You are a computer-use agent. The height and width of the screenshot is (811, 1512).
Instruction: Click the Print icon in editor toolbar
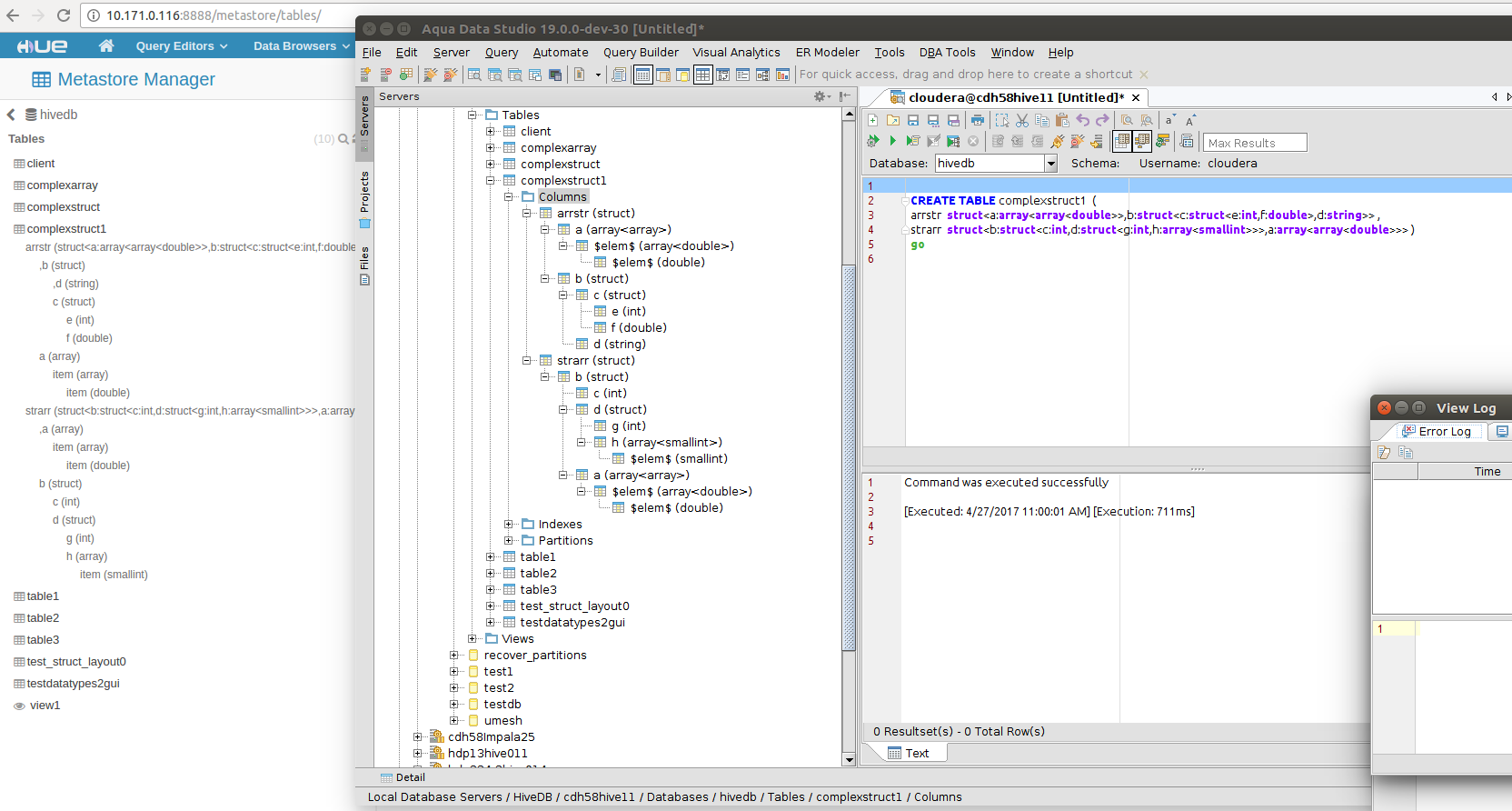coord(977,120)
